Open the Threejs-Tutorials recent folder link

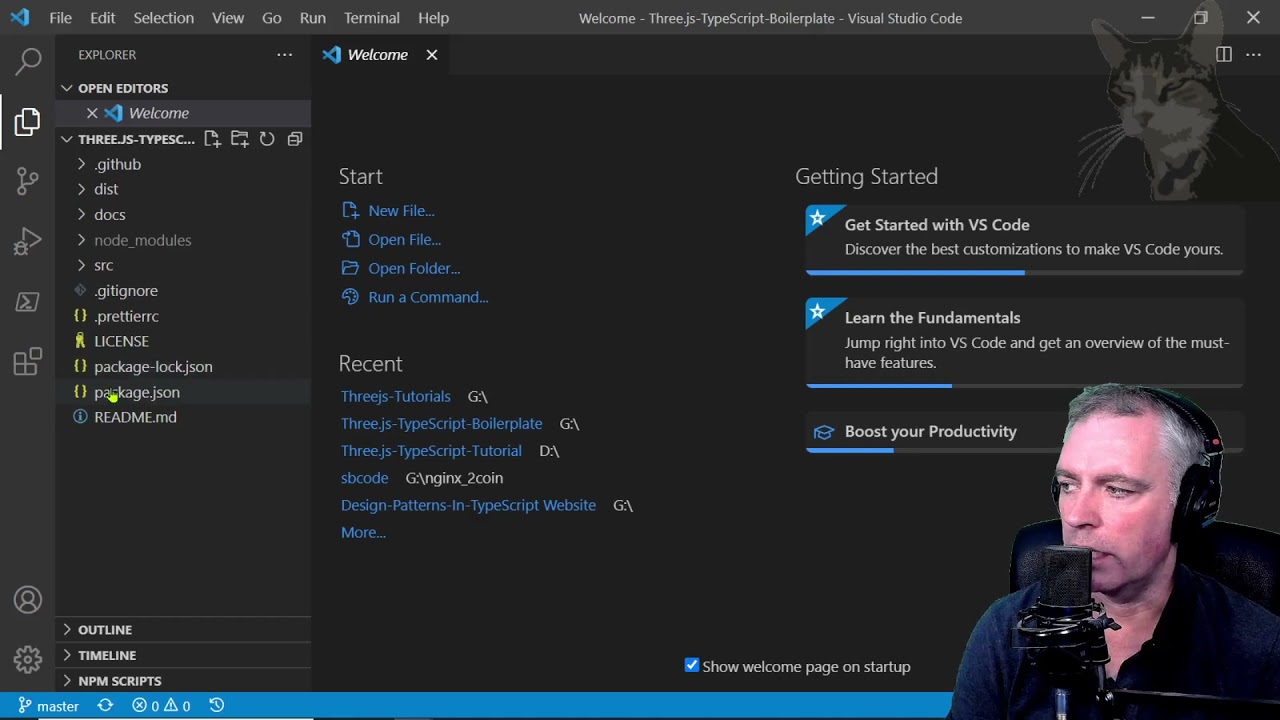395,396
